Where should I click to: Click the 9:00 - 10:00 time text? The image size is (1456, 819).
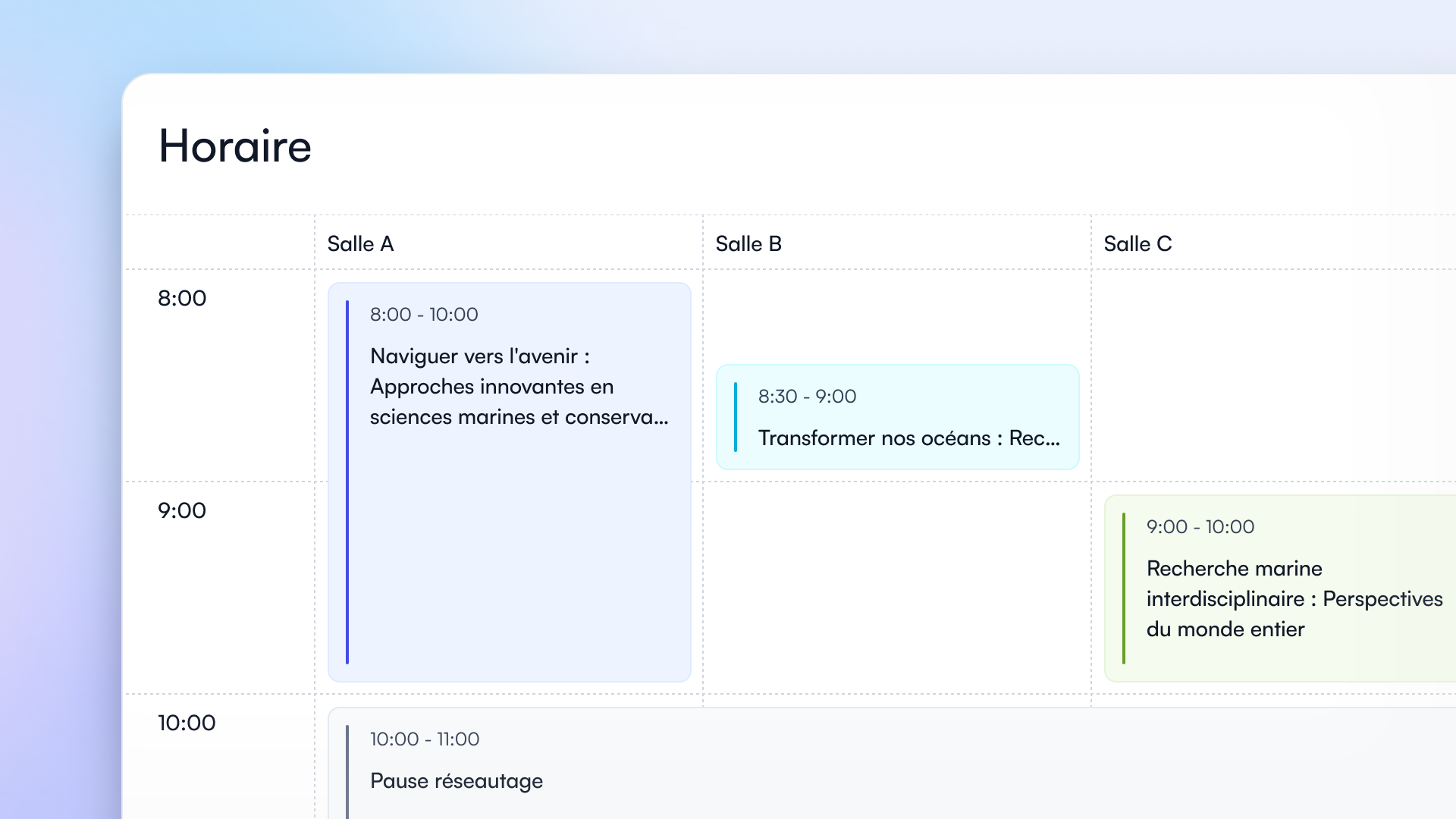pyautogui.click(x=1200, y=526)
